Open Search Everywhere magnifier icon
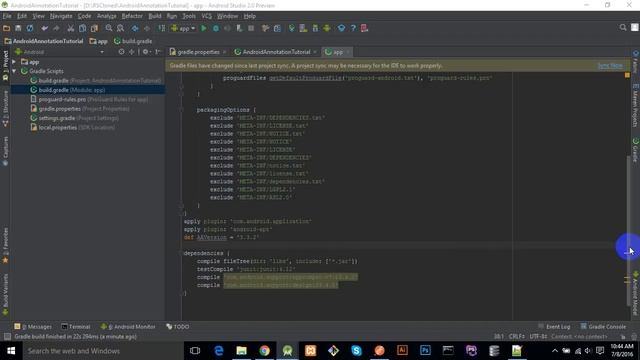The height and width of the screenshot is (360, 640). point(623,27)
